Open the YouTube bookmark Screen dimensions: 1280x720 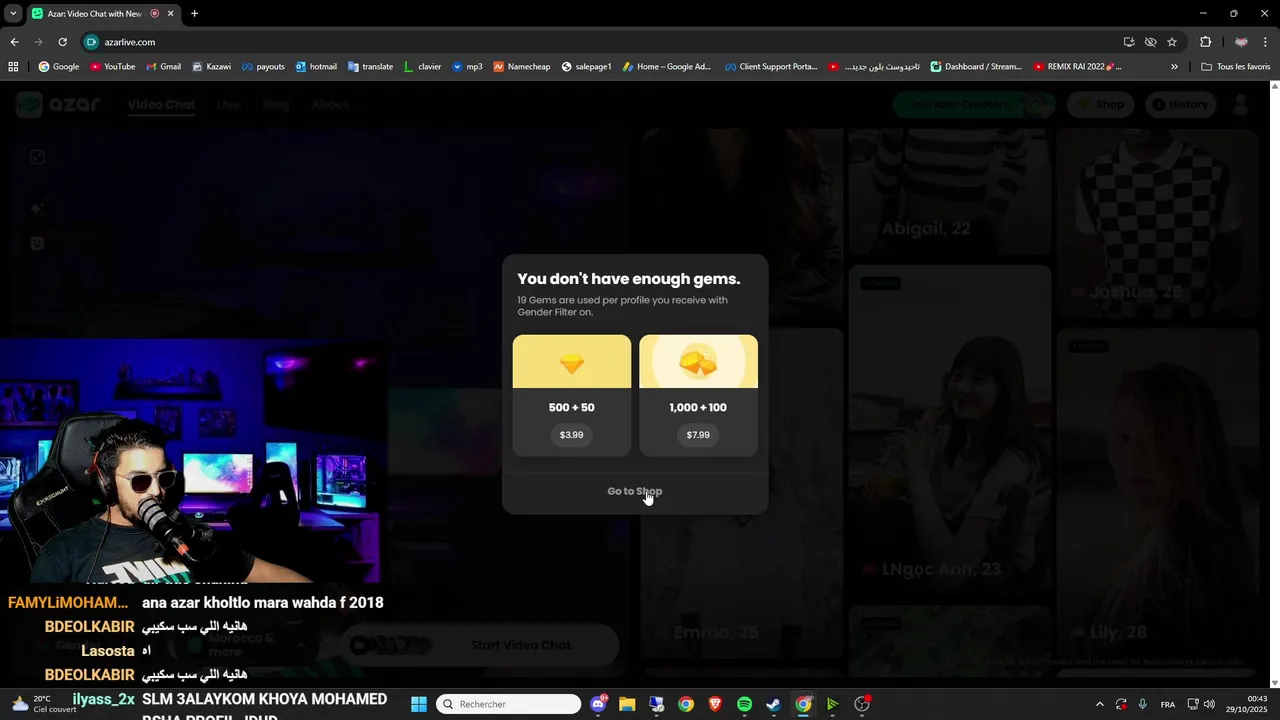pyautogui.click(x=112, y=67)
